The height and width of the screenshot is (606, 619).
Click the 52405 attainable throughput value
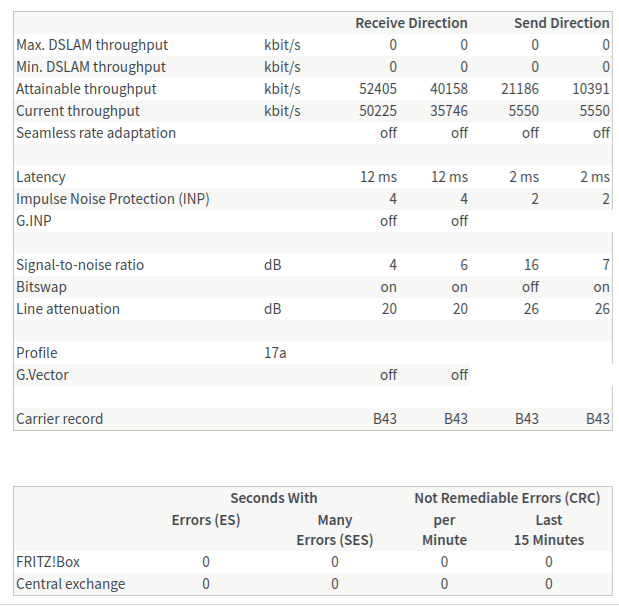(378, 89)
